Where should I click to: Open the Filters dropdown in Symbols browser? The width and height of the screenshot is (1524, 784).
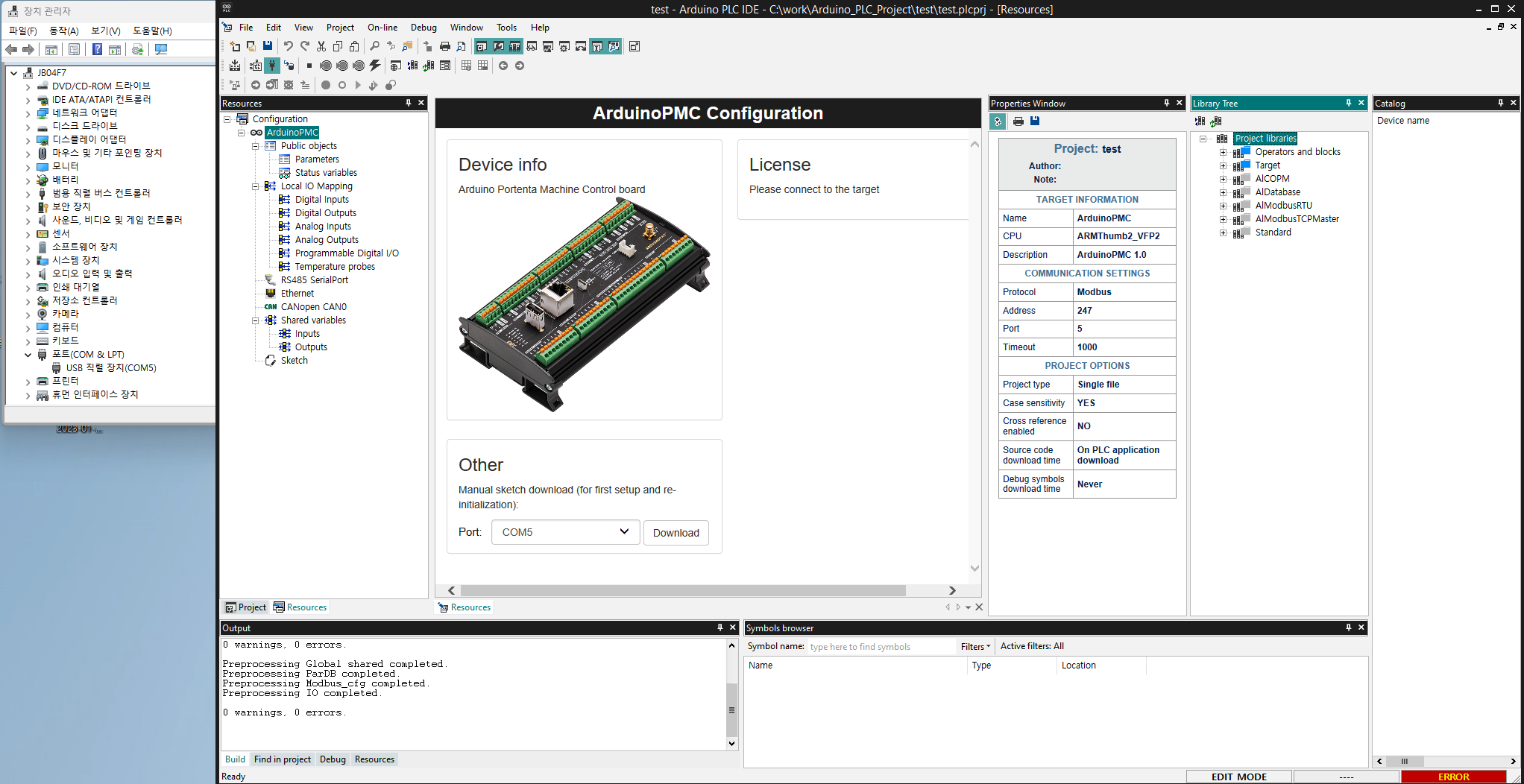click(x=975, y=646)
